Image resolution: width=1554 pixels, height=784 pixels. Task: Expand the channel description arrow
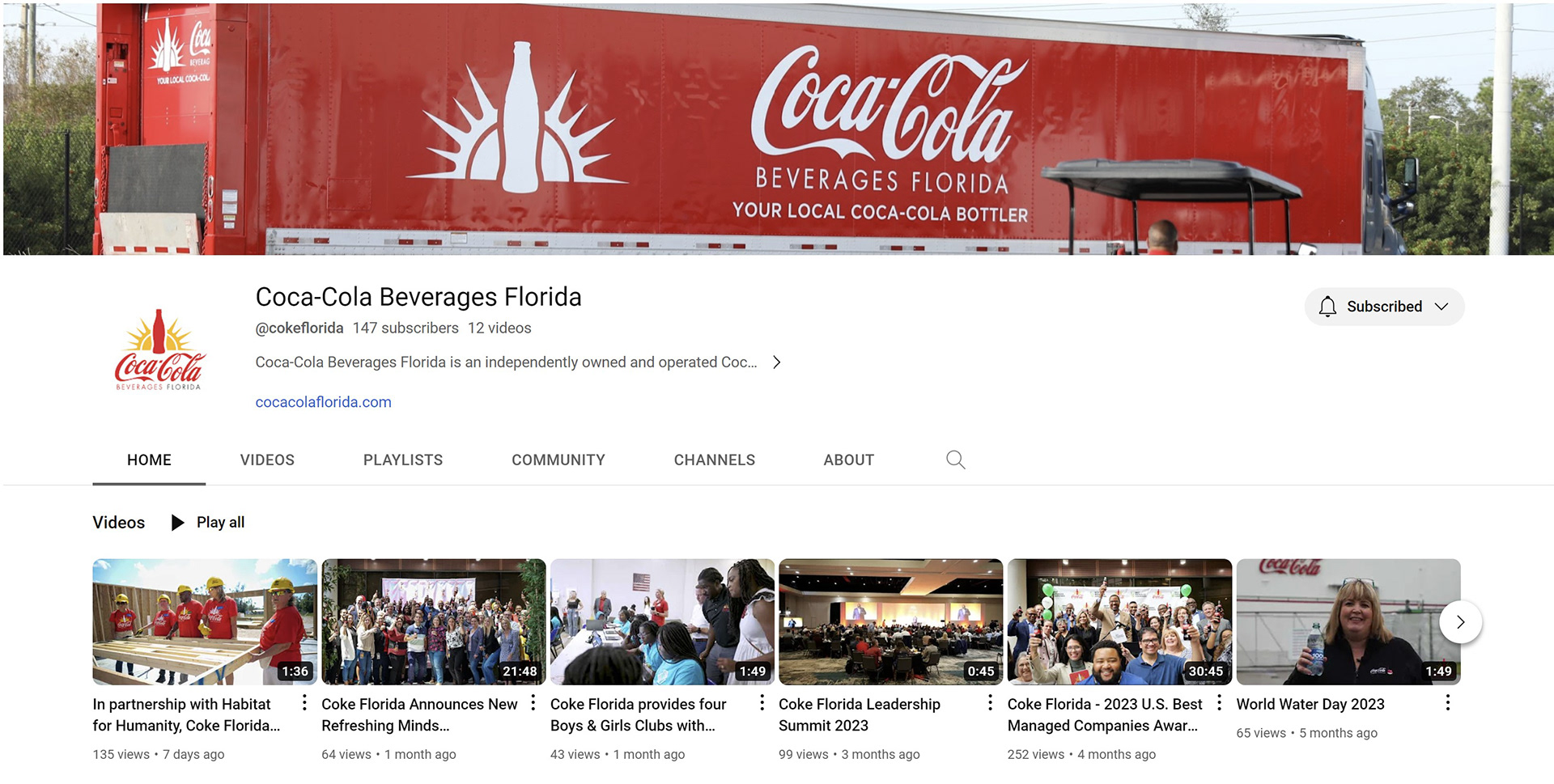(776, 362)
